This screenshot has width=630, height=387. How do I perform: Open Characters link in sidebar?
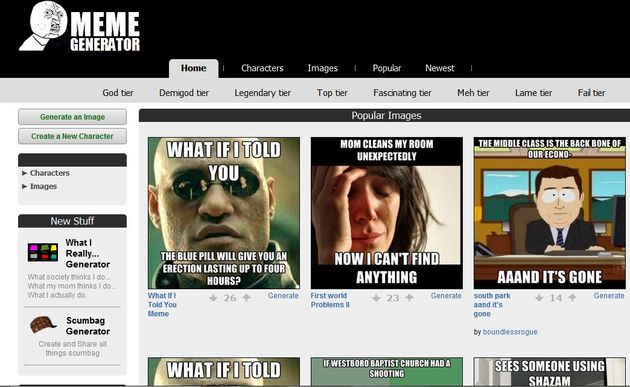coord(49,173)
